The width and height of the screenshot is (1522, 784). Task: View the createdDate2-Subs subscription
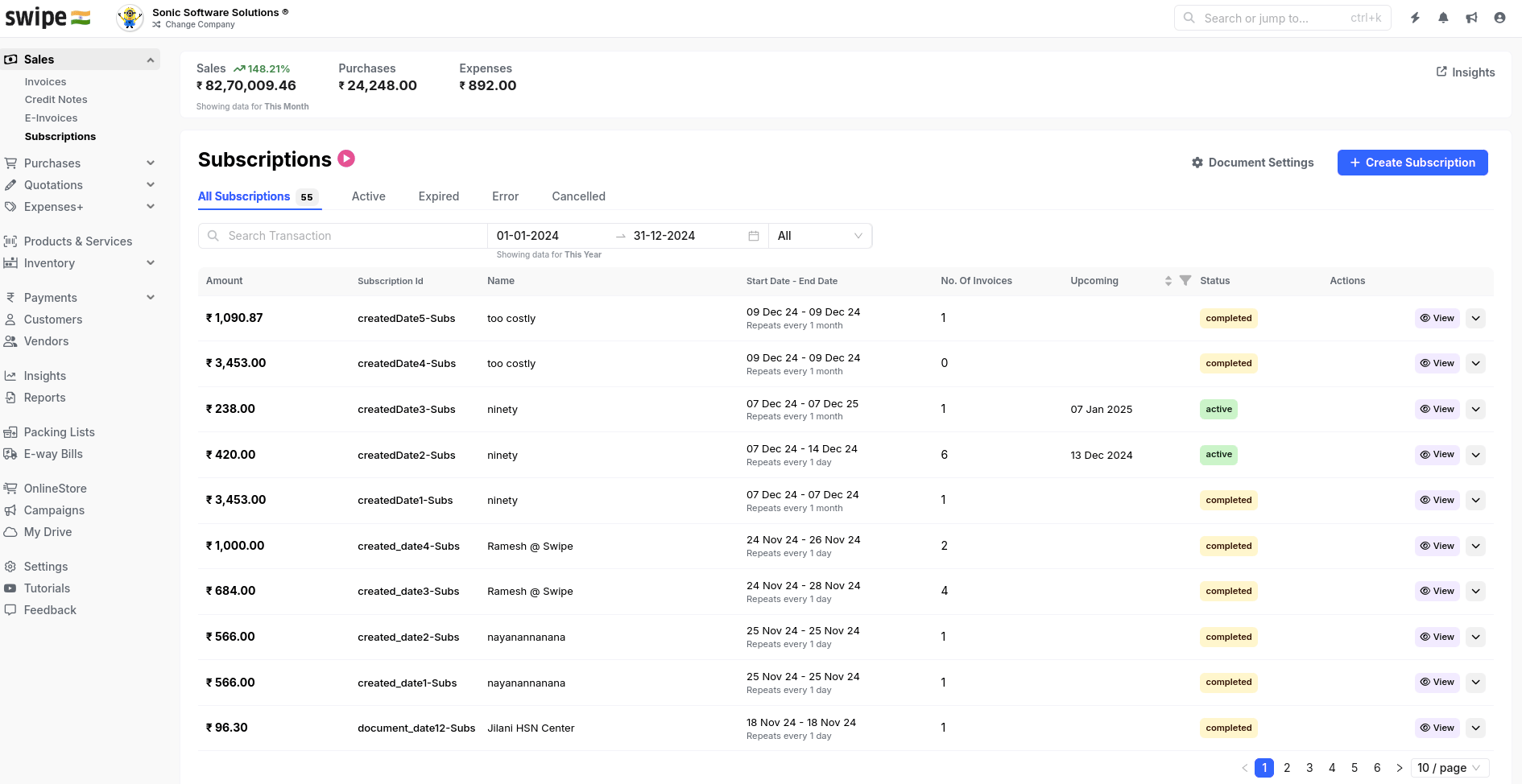[x=1437, y=455]
